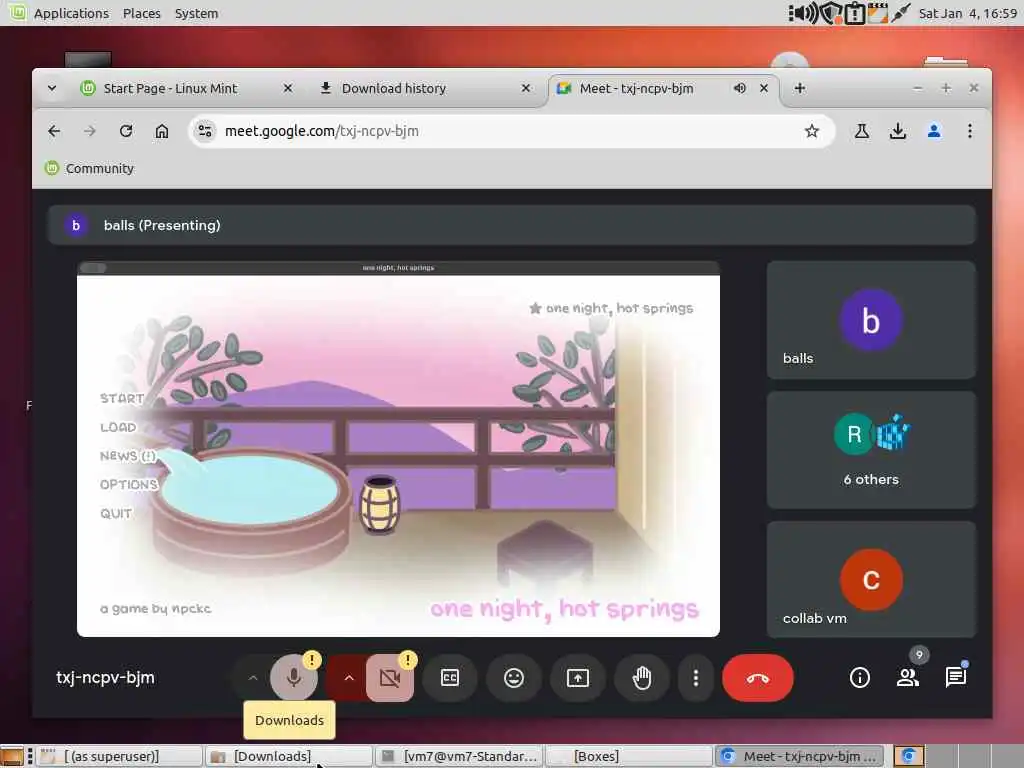Click the Present now screen share icon
The width and height of the screenshot is (1024, 768).
coord(578,678)
